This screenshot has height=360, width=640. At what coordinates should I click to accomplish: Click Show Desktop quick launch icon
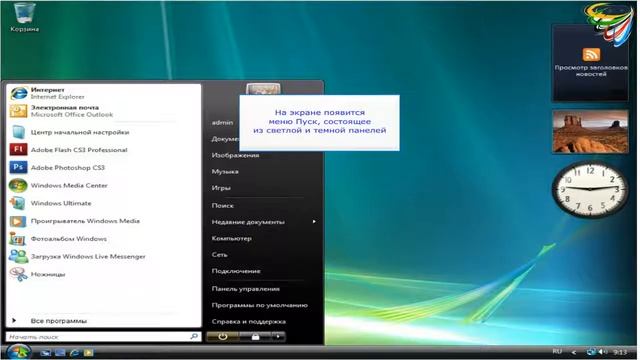coord(45,353)
